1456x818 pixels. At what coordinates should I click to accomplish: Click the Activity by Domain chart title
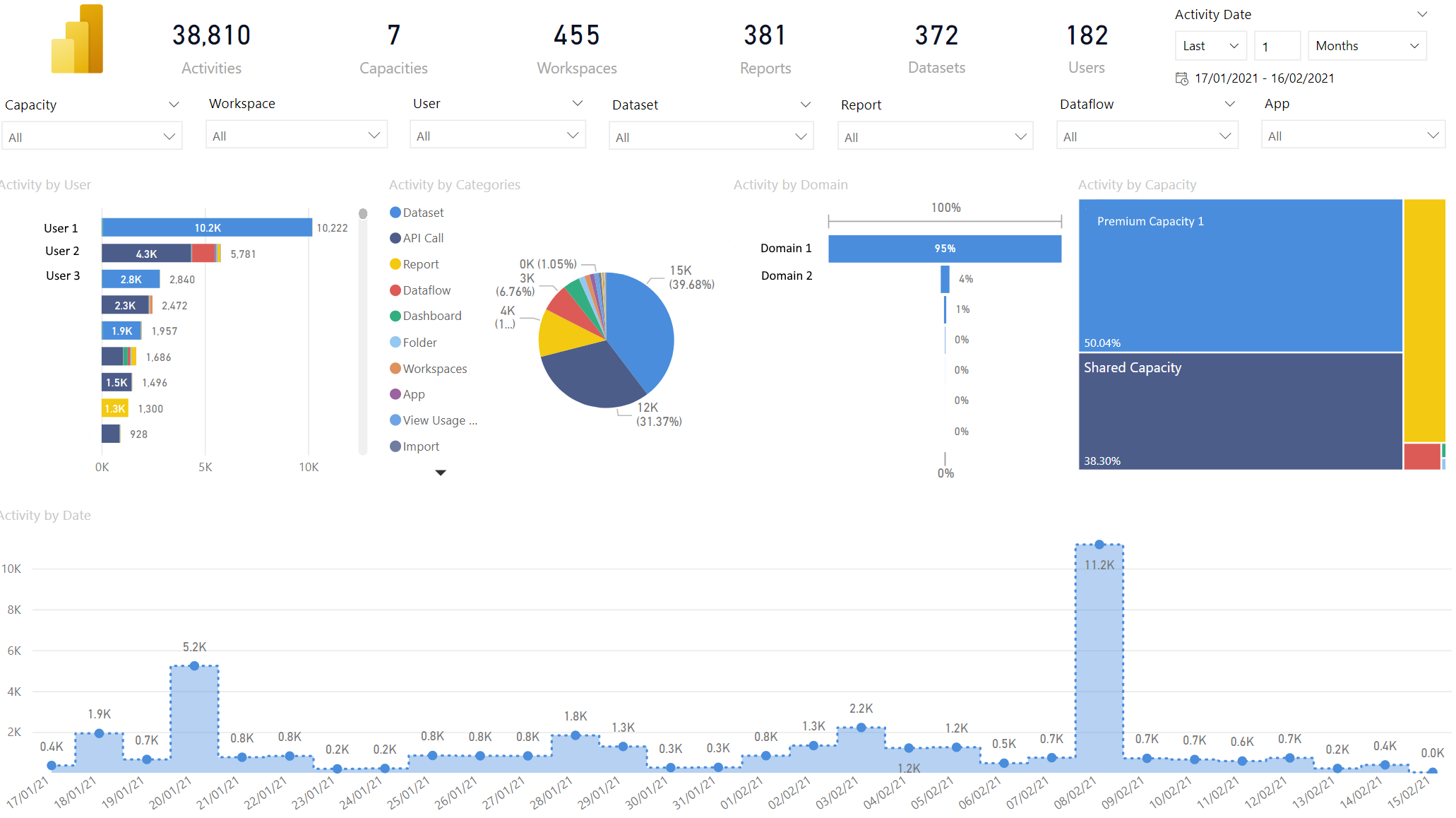[790, 184]
